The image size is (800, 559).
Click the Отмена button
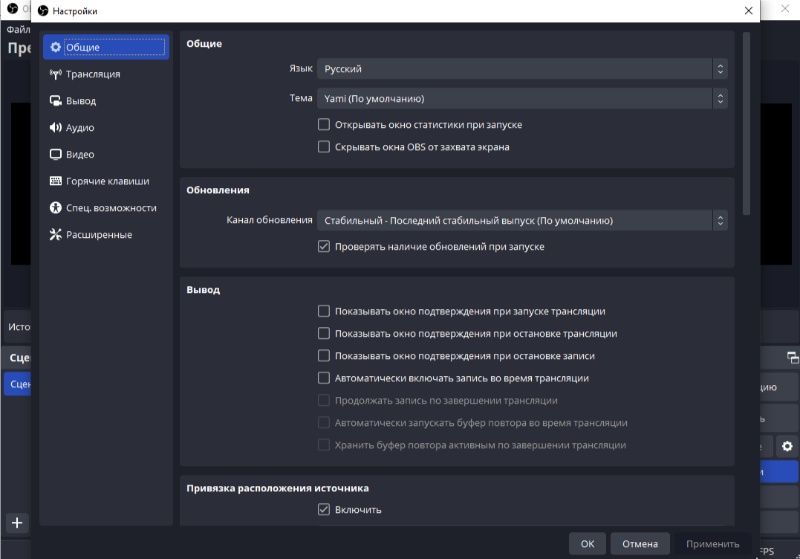coord(640,544)
